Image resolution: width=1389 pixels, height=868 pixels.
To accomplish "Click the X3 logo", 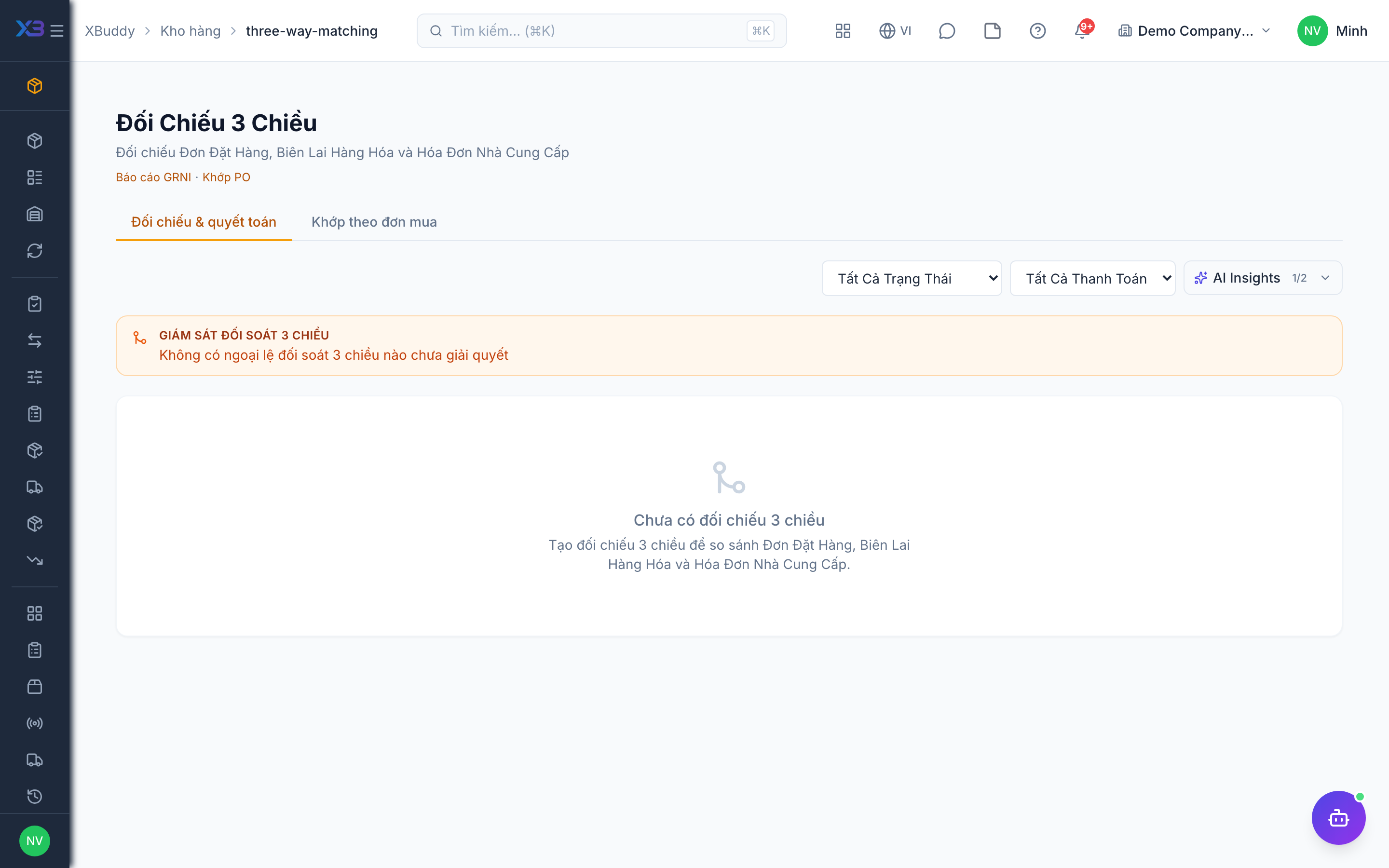I will click(x=30, y=29).
